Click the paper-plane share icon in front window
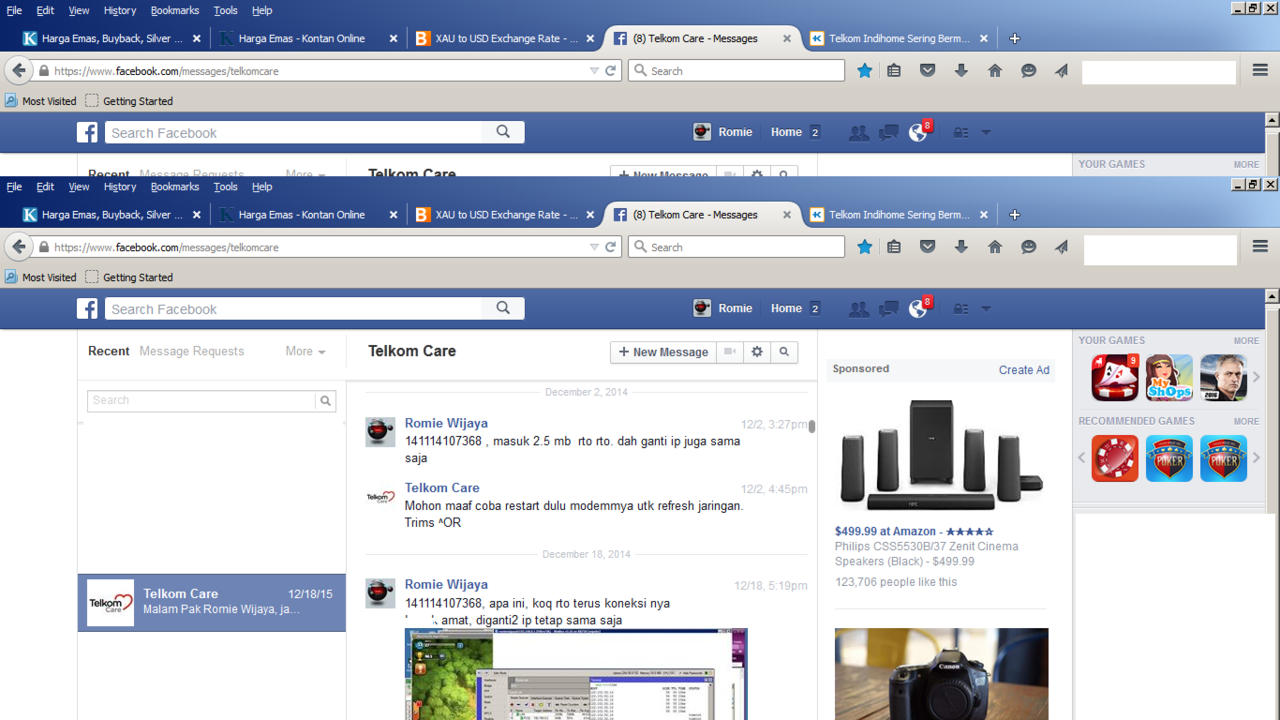 pos(1061,247)
